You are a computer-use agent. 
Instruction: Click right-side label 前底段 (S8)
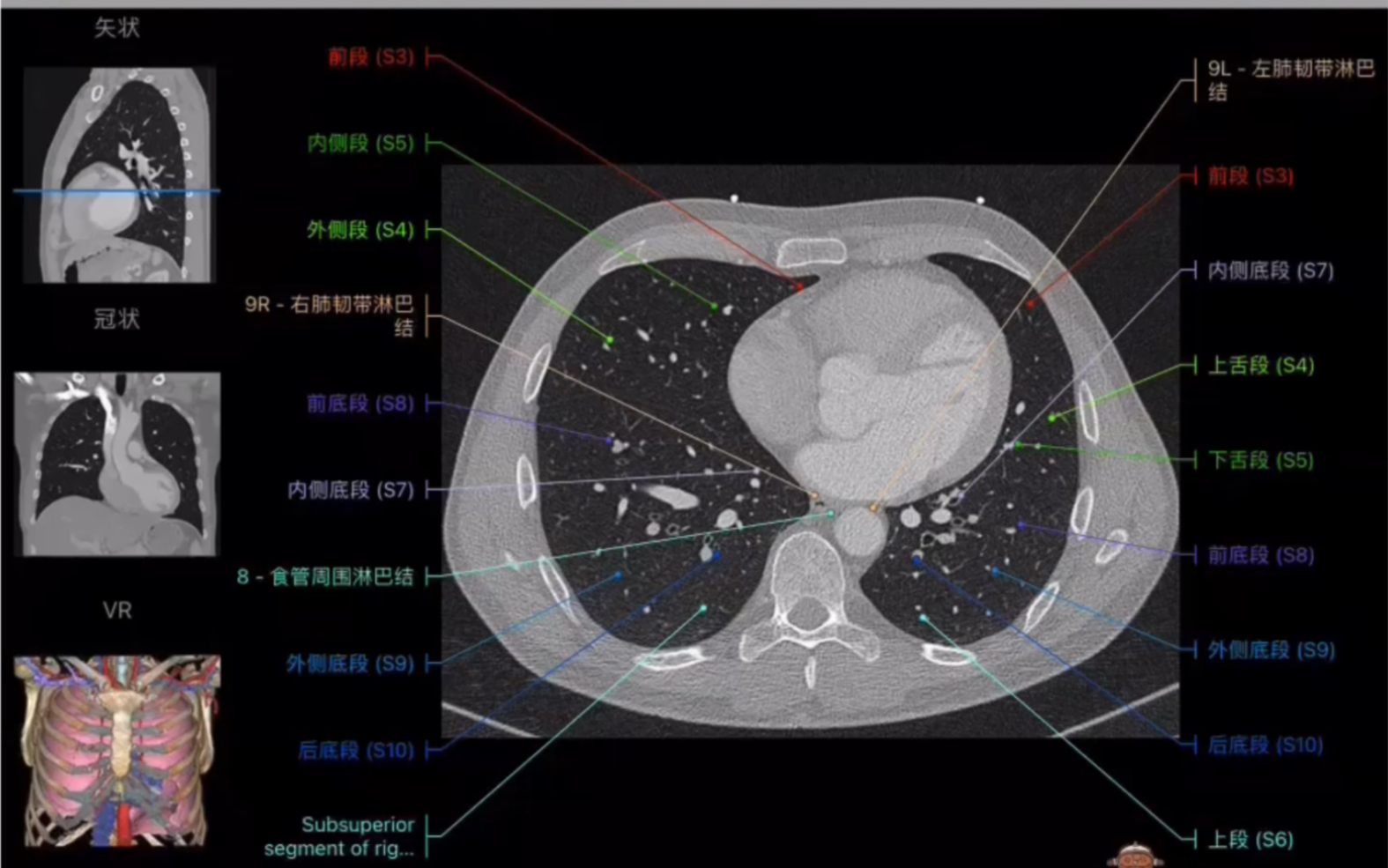[1261, 555]
